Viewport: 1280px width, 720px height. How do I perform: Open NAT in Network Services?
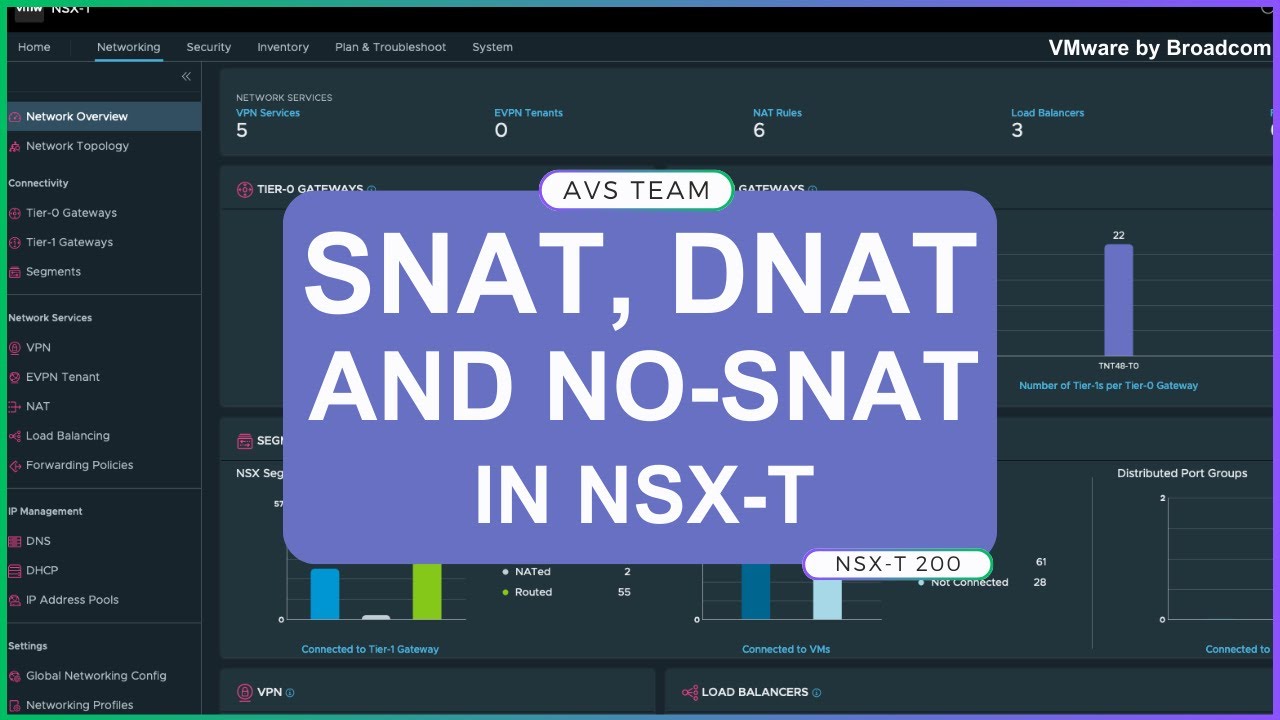(x=38, y=407)
